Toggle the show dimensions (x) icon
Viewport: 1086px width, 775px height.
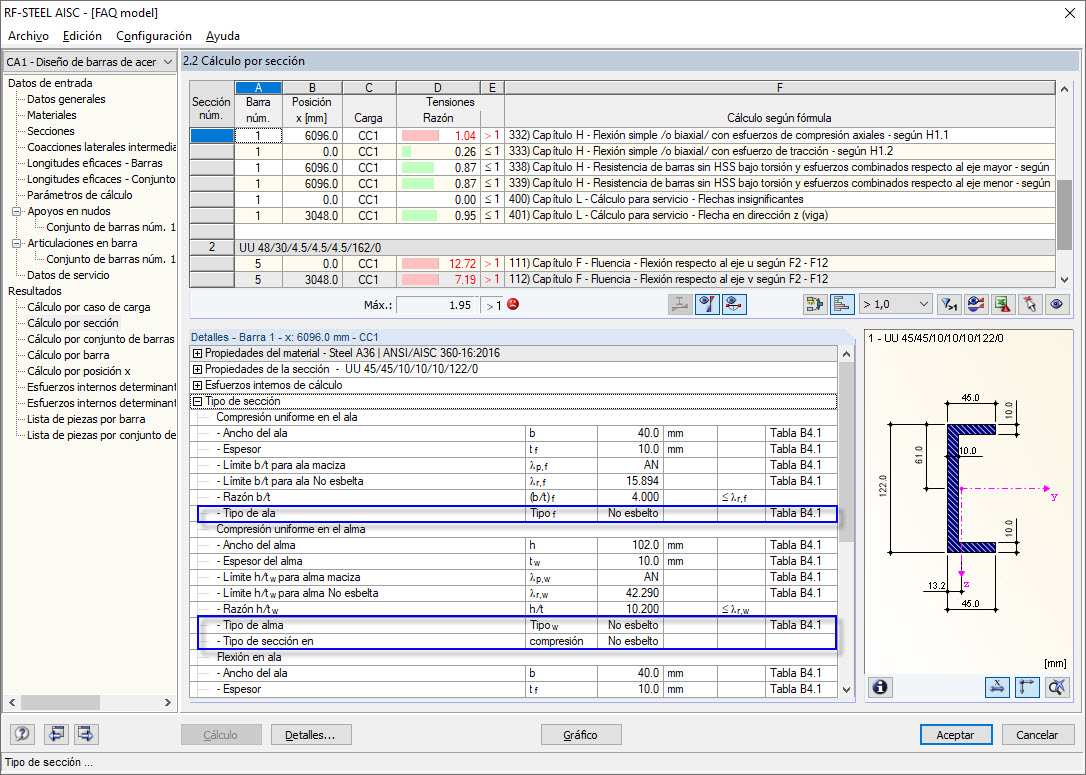click(x=997, y=687)
